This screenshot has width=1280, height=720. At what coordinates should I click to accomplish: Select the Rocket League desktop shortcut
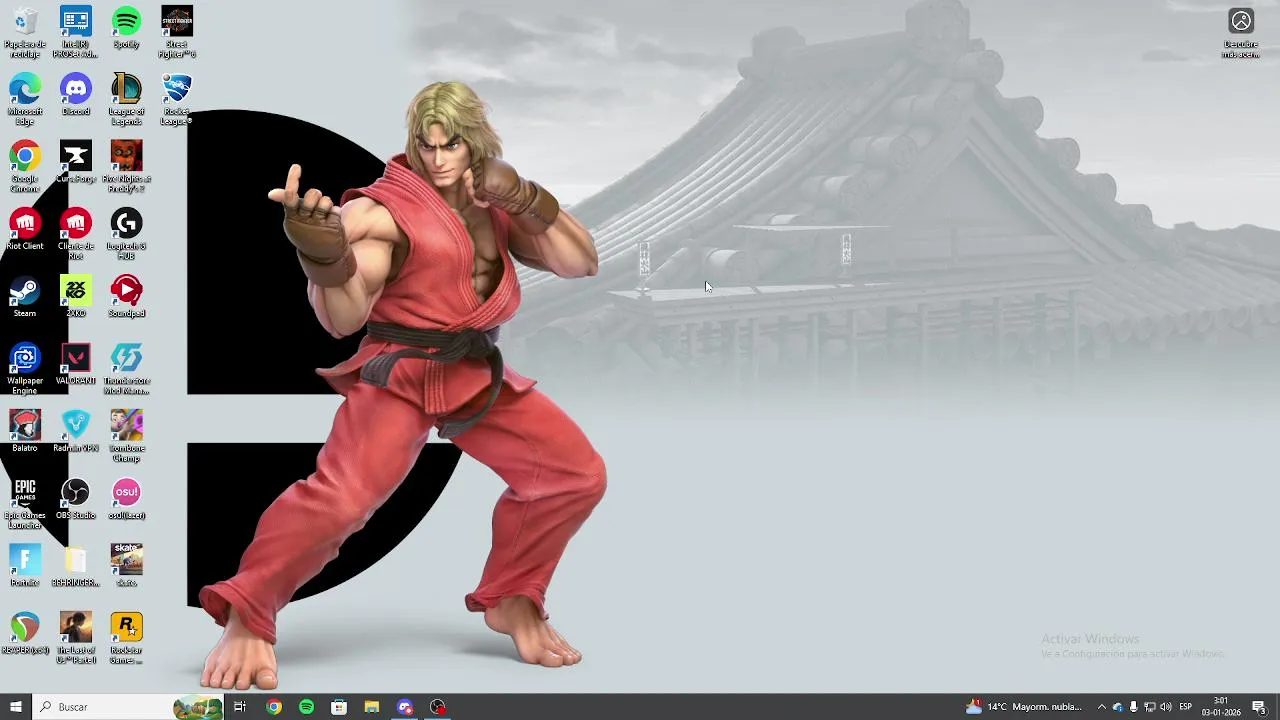pyautogui.click(x=177, y=100)
